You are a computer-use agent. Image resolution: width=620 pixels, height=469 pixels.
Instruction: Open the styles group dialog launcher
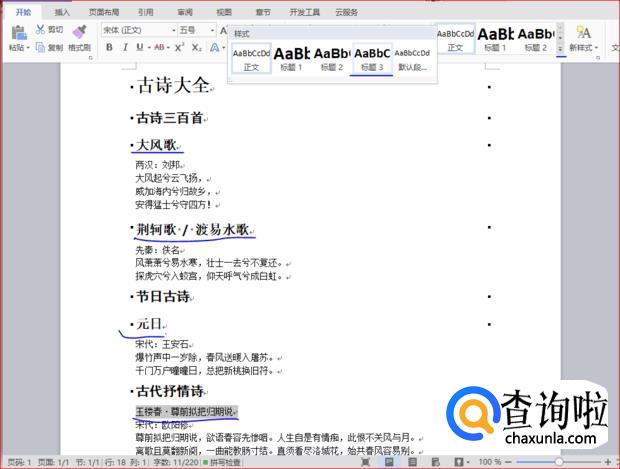[x=597, y=58]
